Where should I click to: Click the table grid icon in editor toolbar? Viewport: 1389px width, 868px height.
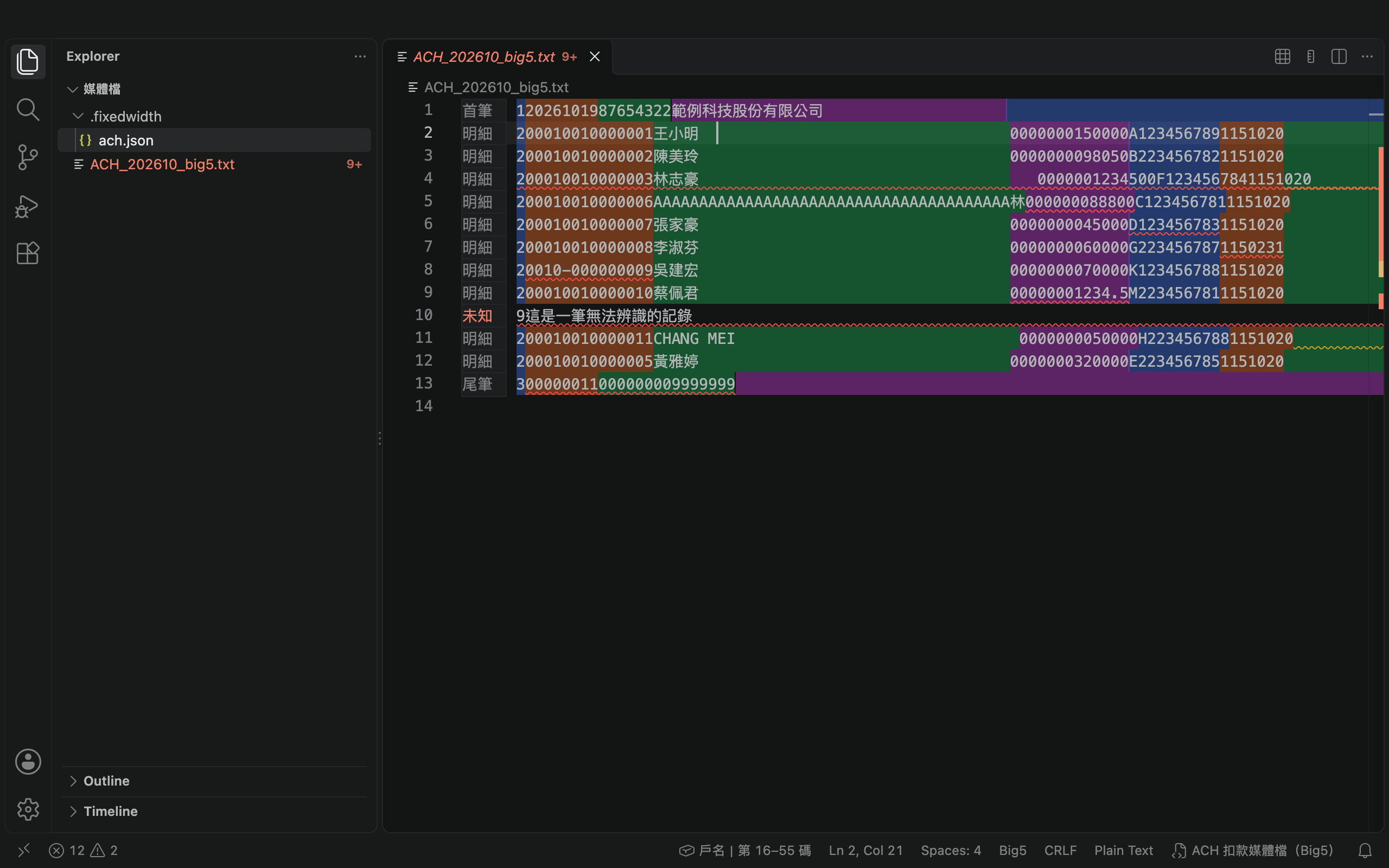click(1282, 56)
